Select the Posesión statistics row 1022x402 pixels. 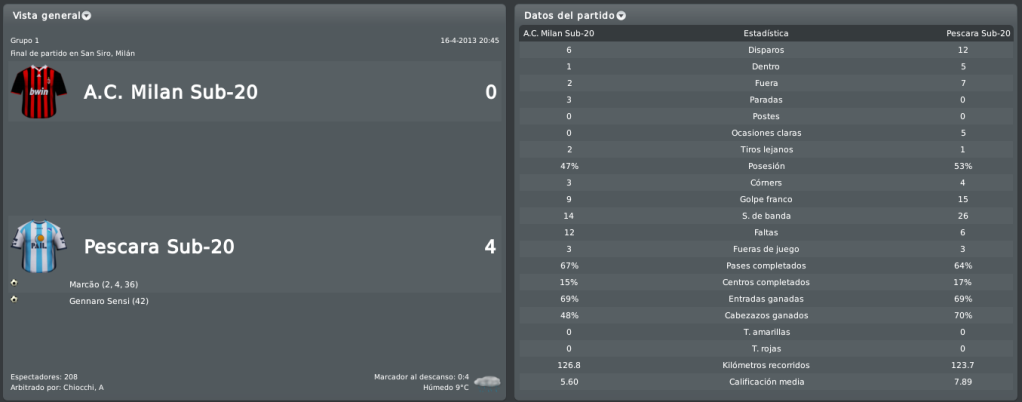tap(766, 166)
